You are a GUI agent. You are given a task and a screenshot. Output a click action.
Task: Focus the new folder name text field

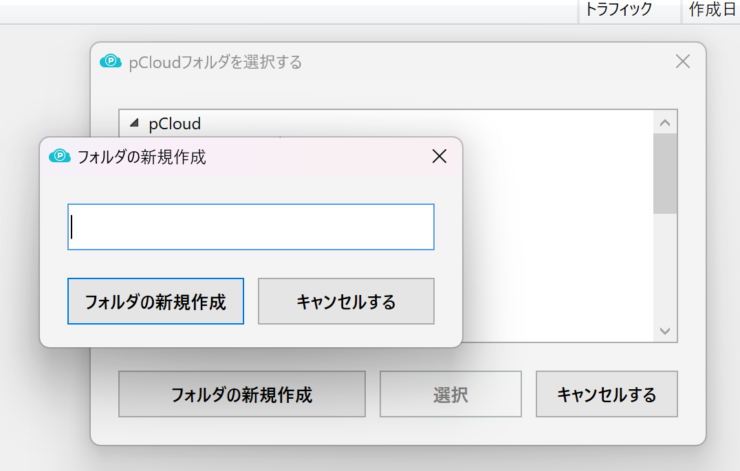point(251,227)
